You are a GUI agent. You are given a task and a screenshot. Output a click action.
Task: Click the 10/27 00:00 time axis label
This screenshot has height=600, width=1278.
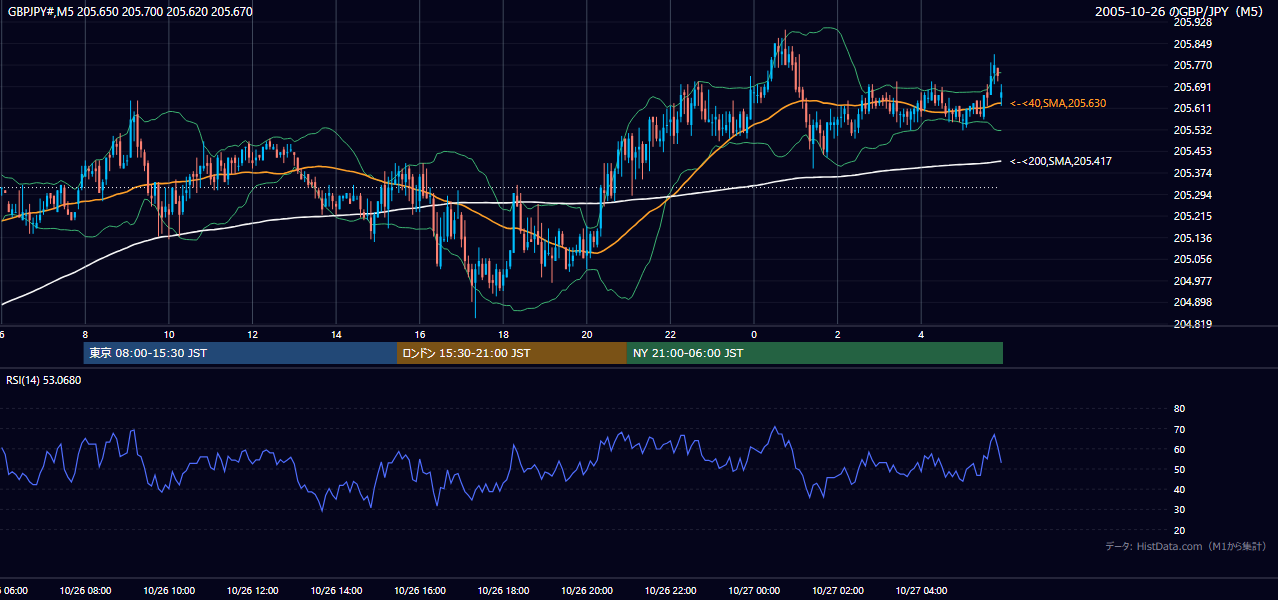pyautogui.click(x=754, y=591)
